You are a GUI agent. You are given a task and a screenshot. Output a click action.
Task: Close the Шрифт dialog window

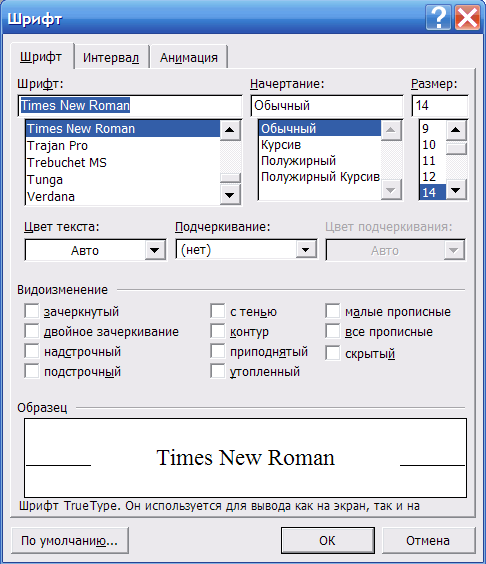pos(467,17)
